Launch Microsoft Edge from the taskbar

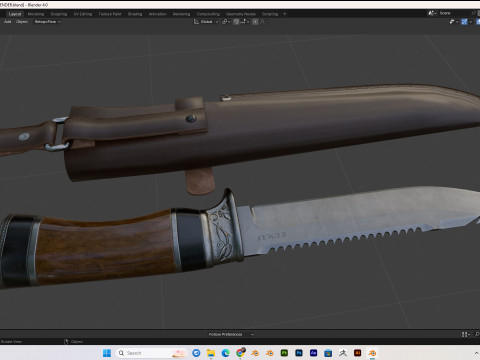pyautogui.click(x=226, y=353)
